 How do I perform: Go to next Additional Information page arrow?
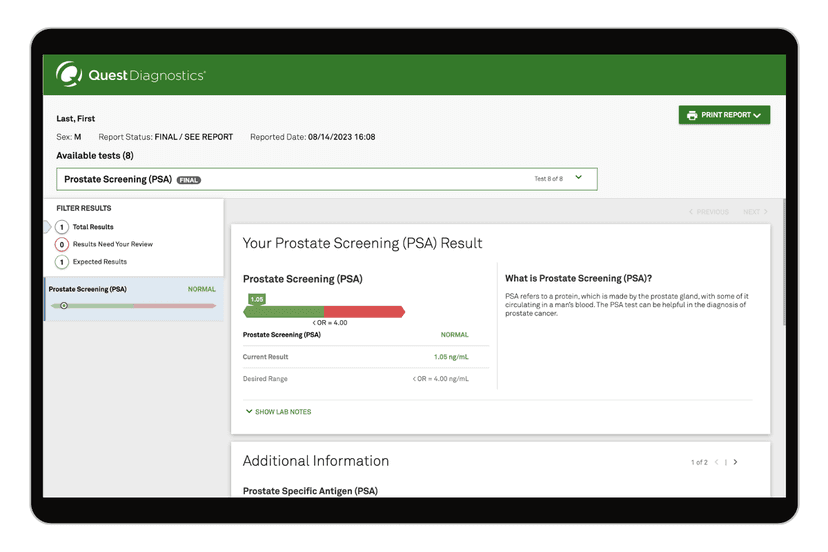click(736, 462)
